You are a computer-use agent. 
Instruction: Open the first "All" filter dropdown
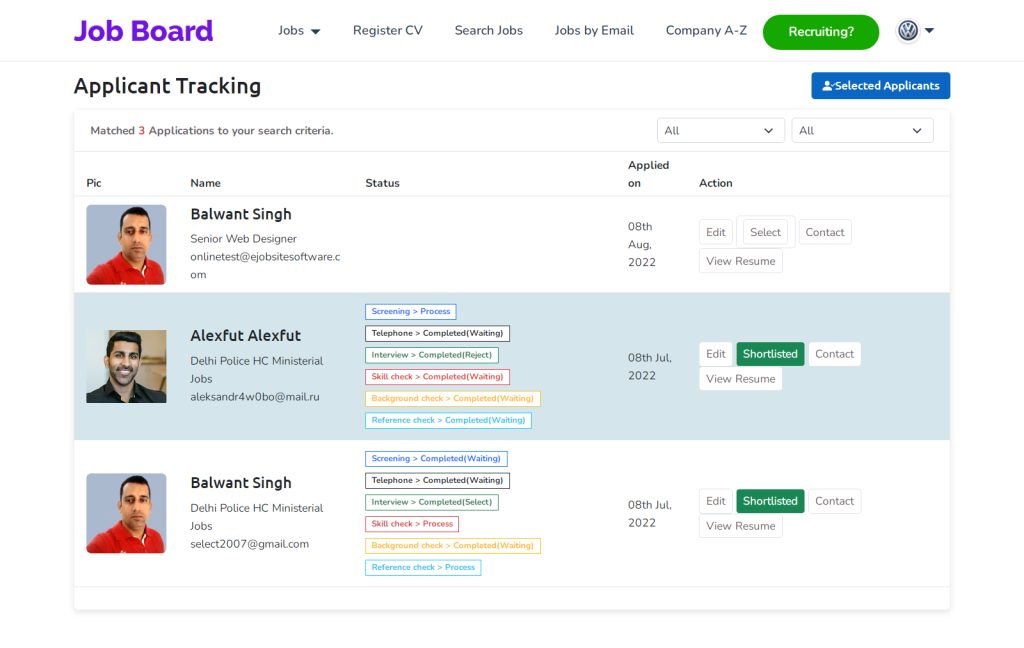click(x=720, y=130)
